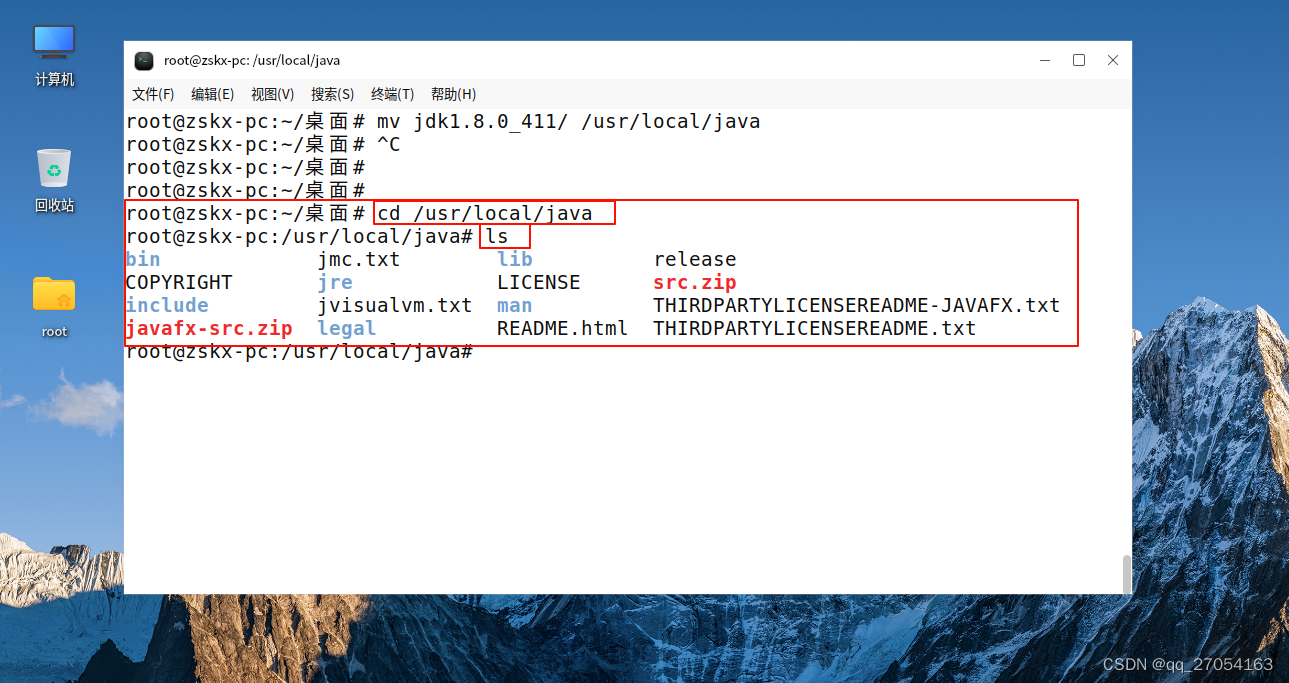Click the bin directory name in ls output
This screenshot has height=683, width=1289.
[x=142, y=259]
